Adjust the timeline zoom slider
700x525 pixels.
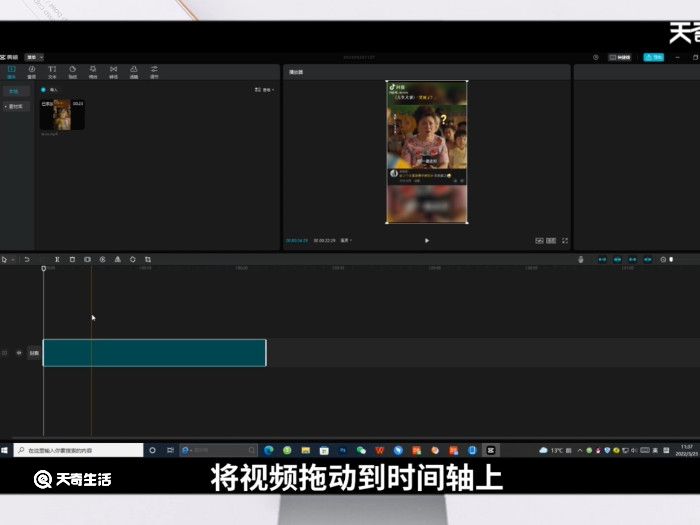(x=671, y=259)
